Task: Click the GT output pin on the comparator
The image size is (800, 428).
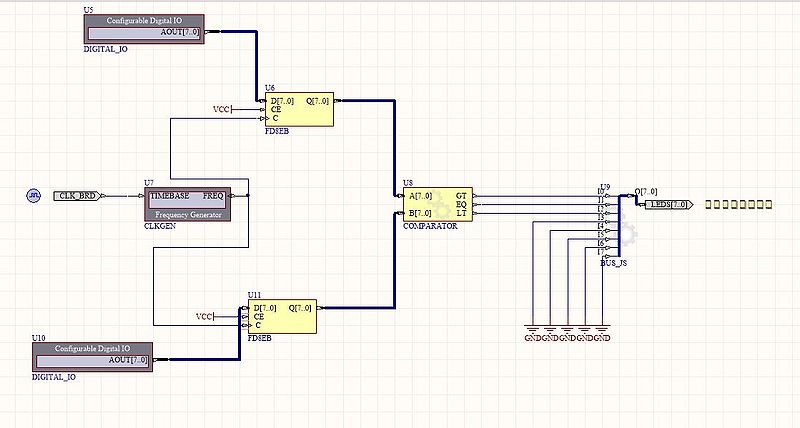Action: point(461,195)
